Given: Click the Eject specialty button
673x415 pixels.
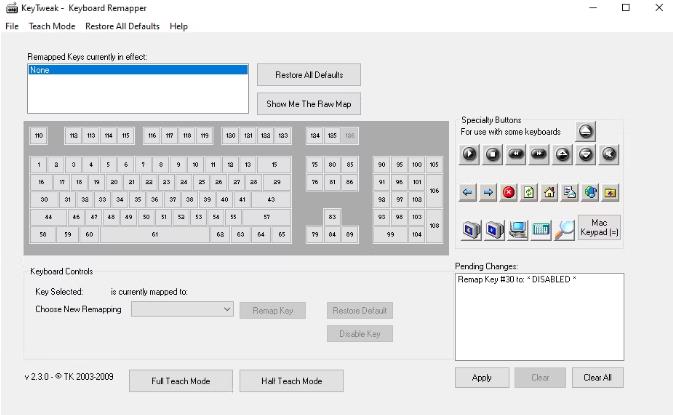Looking at the screenshot, I should click(x=586, y=131).
